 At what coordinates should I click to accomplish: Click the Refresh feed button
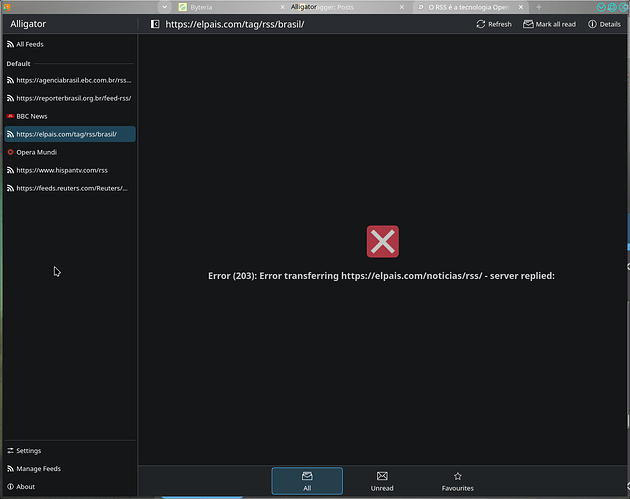click(493, 24)
